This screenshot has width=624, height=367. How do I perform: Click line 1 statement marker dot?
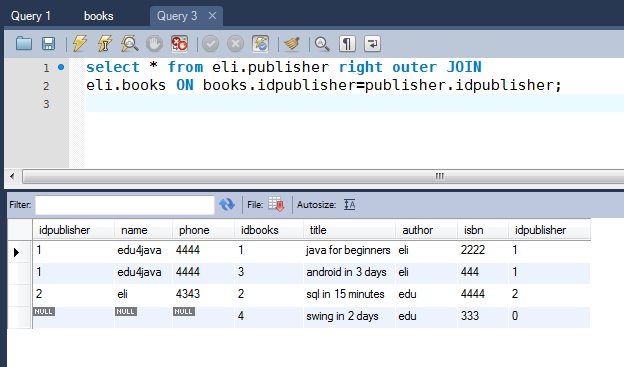point(61,67)
